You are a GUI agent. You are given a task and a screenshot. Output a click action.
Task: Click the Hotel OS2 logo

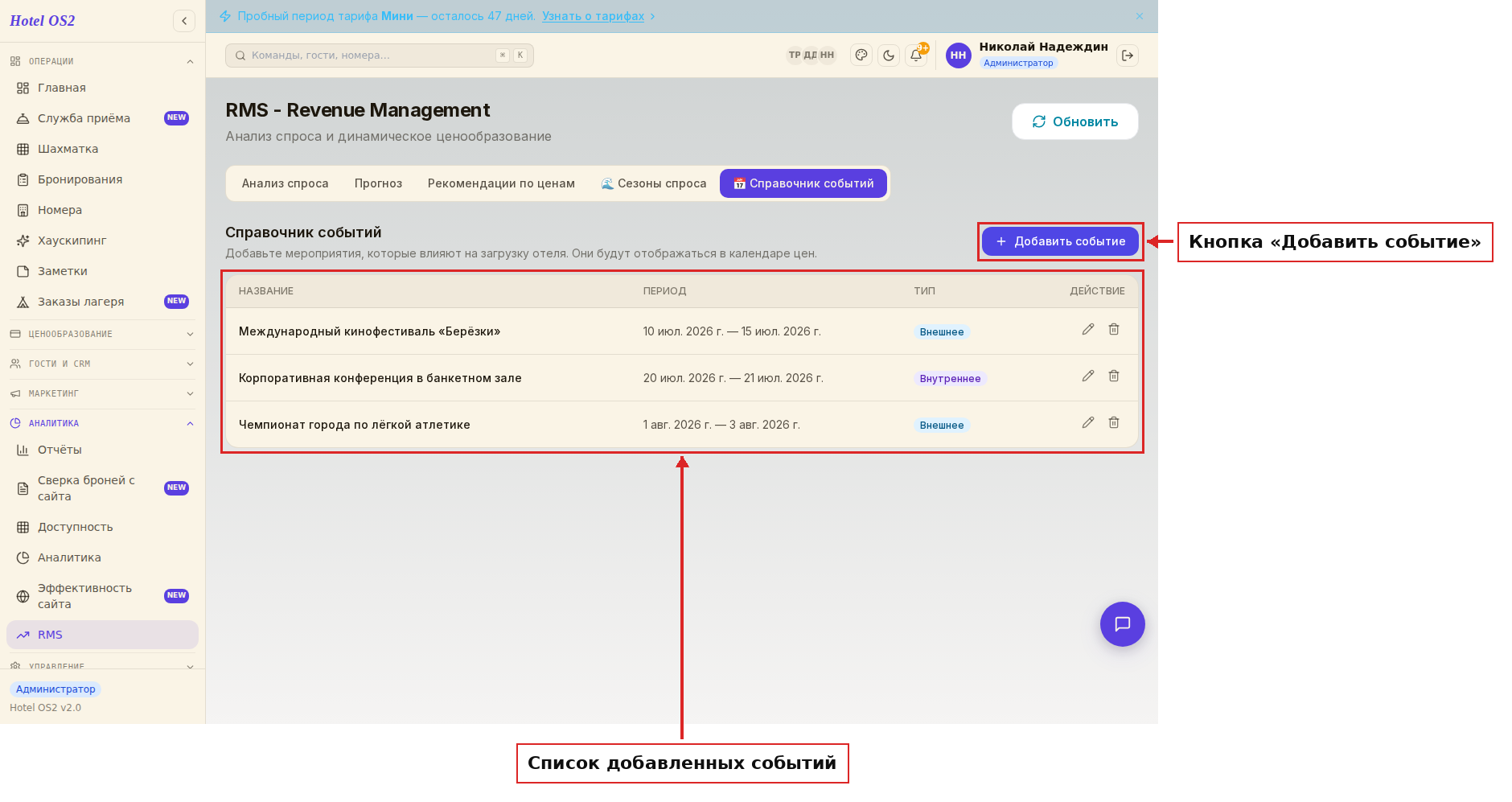(x=43, y=21)
